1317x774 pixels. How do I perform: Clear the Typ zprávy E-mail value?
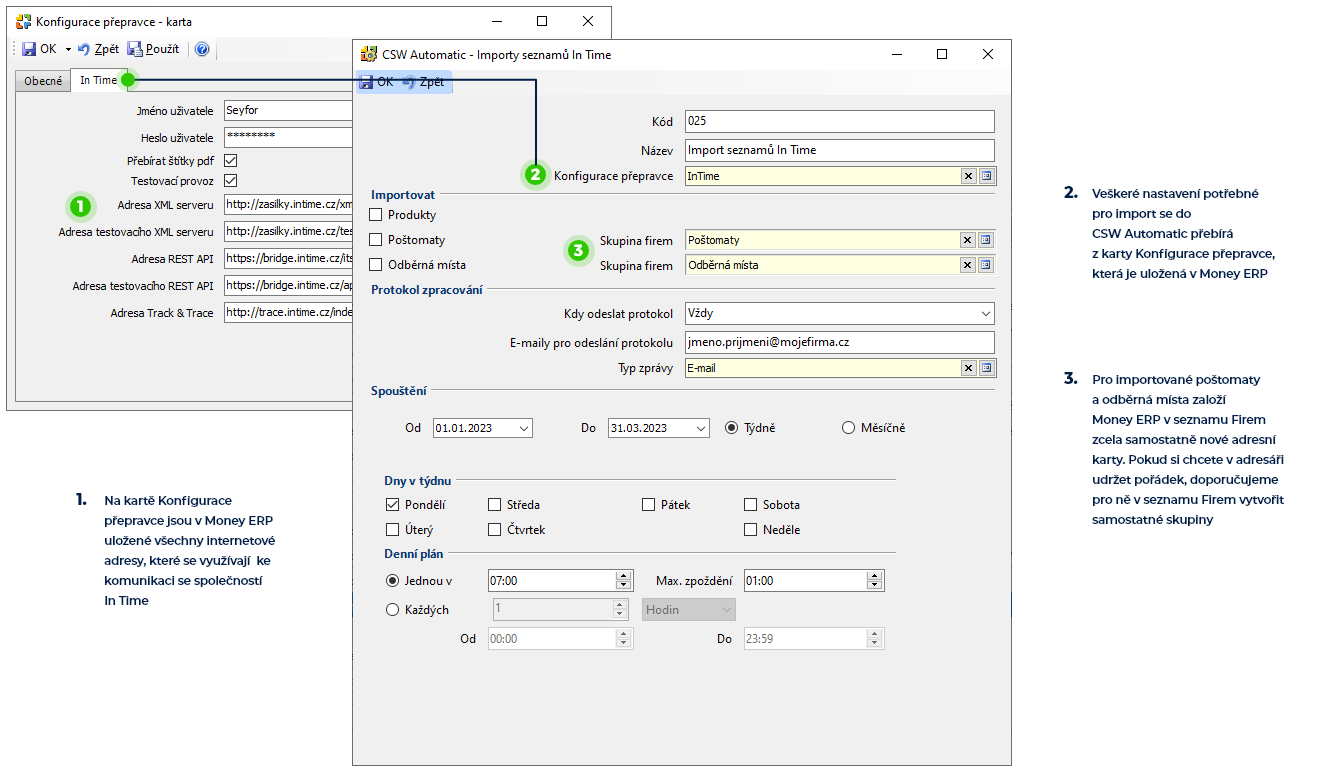[968, 368]
